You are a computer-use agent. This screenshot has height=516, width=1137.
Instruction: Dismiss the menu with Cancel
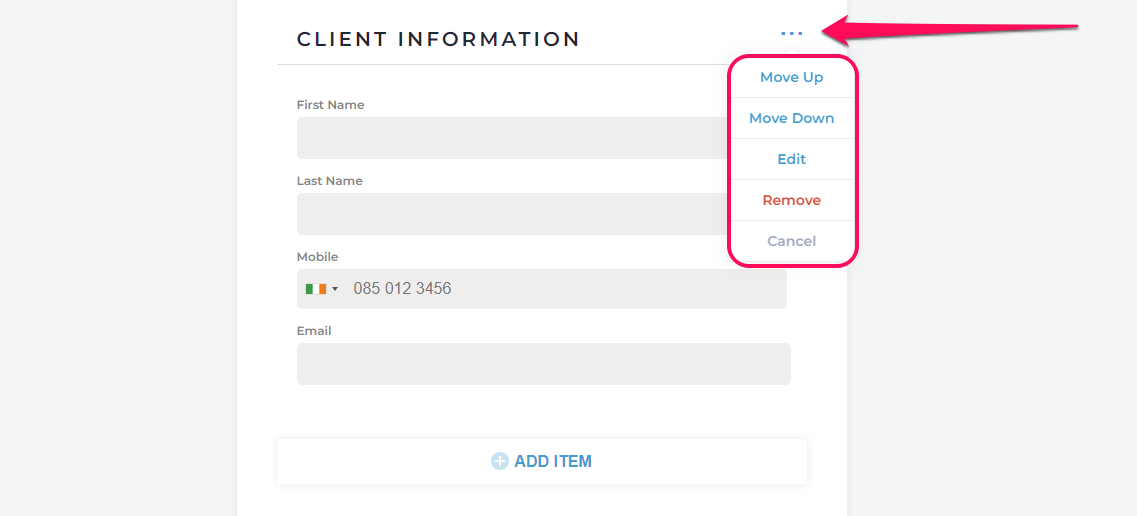click(791, 241)
